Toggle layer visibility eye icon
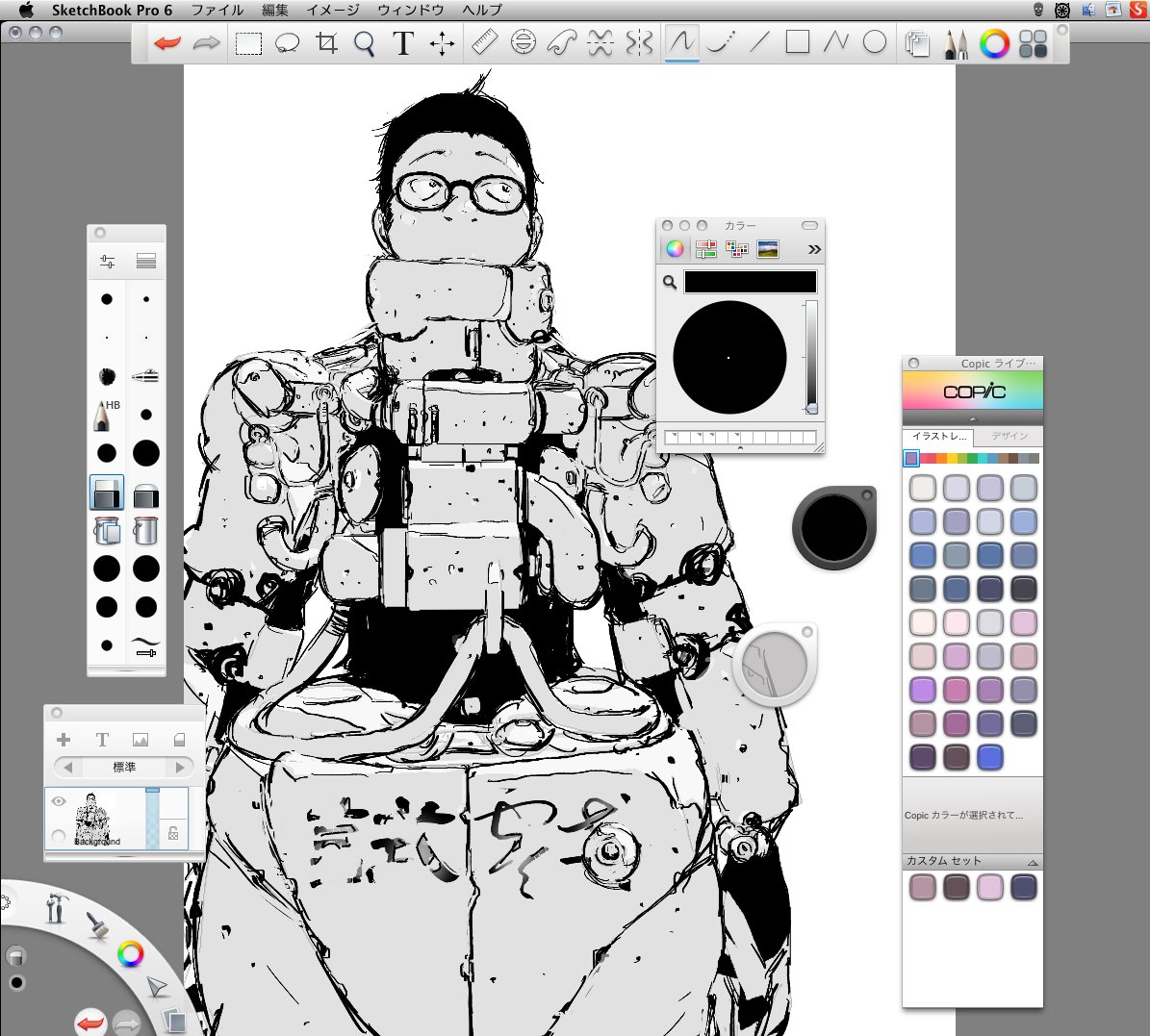The width and height of the screenshot is (1150, 1036). (59, 801)
